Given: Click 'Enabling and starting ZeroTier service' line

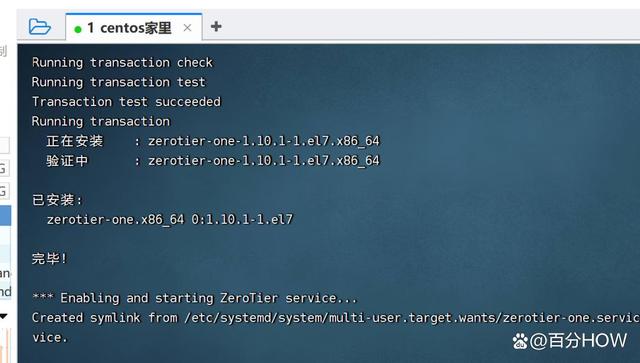Looking at the screenshot, I should point(195,298).
